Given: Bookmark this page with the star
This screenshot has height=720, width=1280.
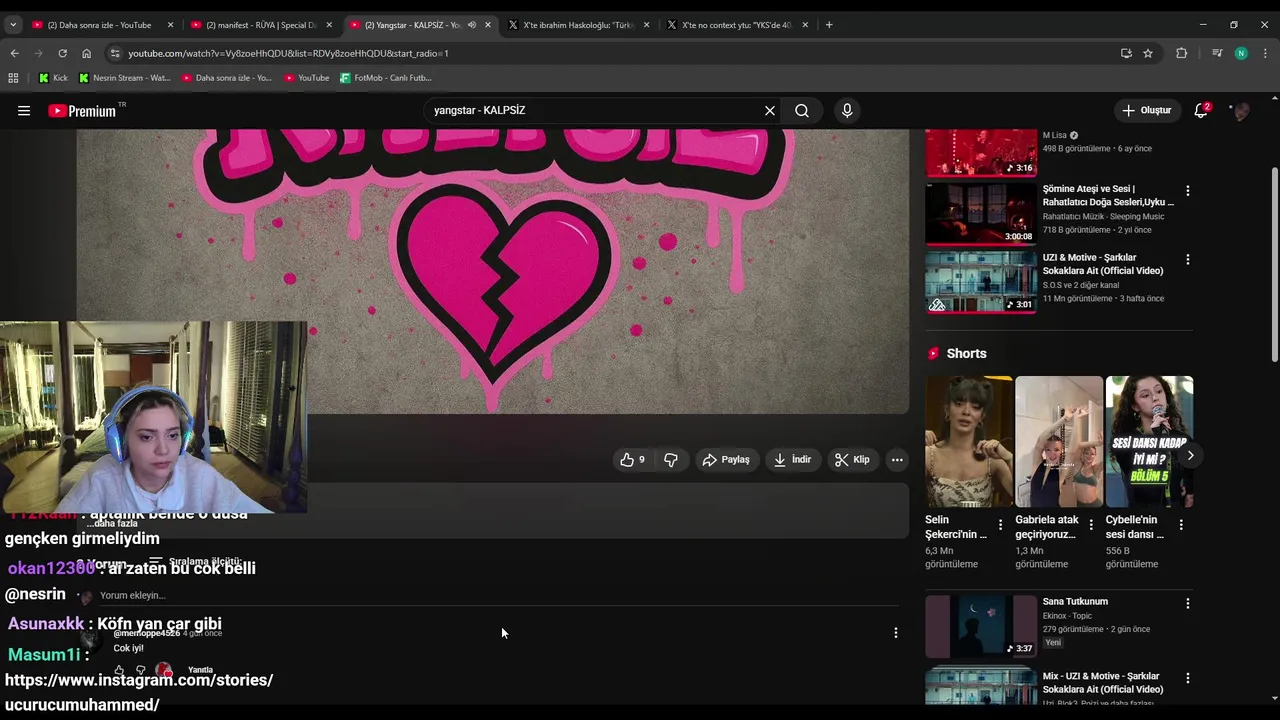Looking at the screenshot, I should point(1148,53).
